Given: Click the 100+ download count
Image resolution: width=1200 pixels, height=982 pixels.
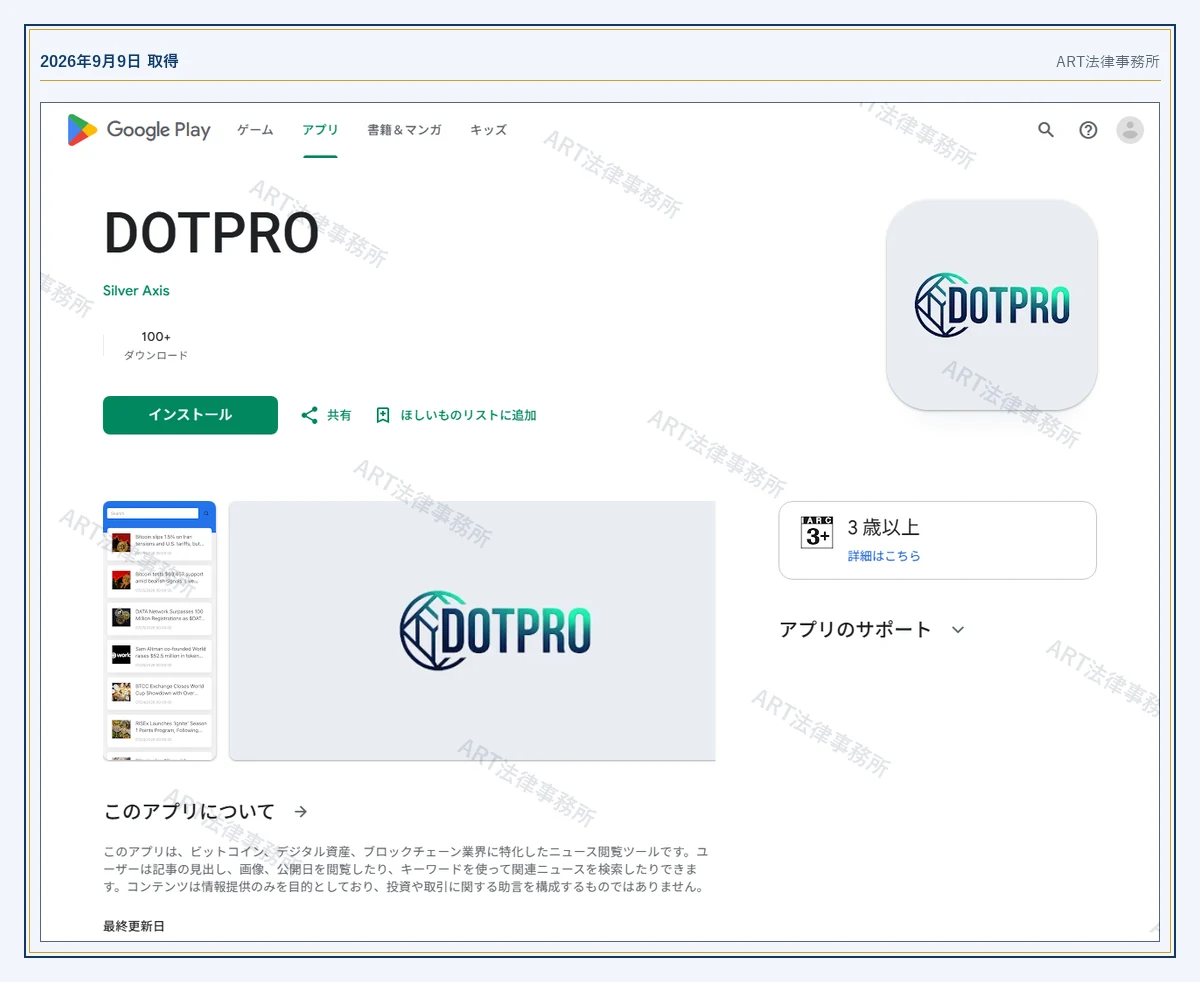Looking at the screenshot, I should pyautogui.click(x=156, y=337).
